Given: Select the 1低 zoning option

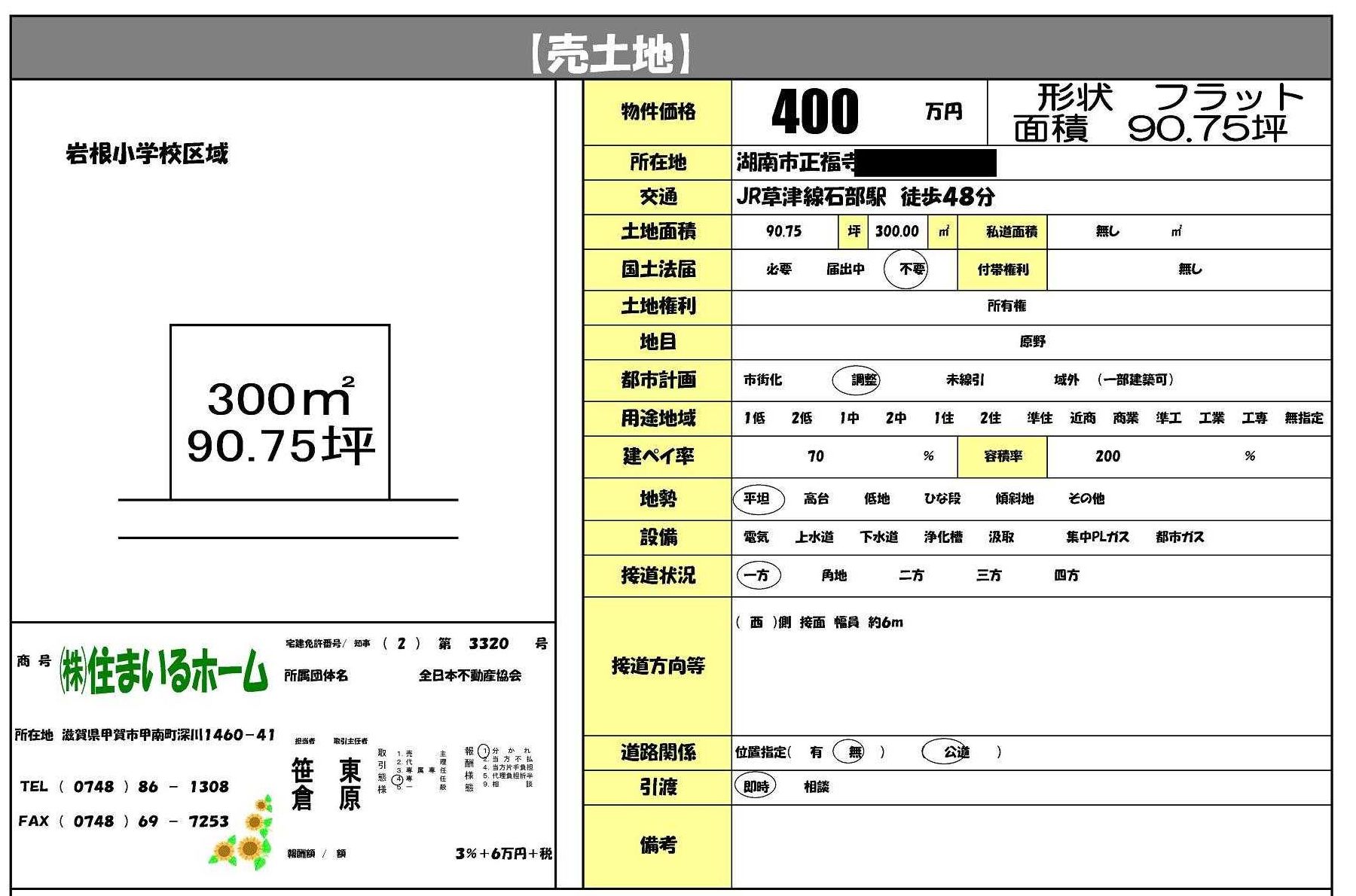Looking at the screenshot, I should coord(755,418).
